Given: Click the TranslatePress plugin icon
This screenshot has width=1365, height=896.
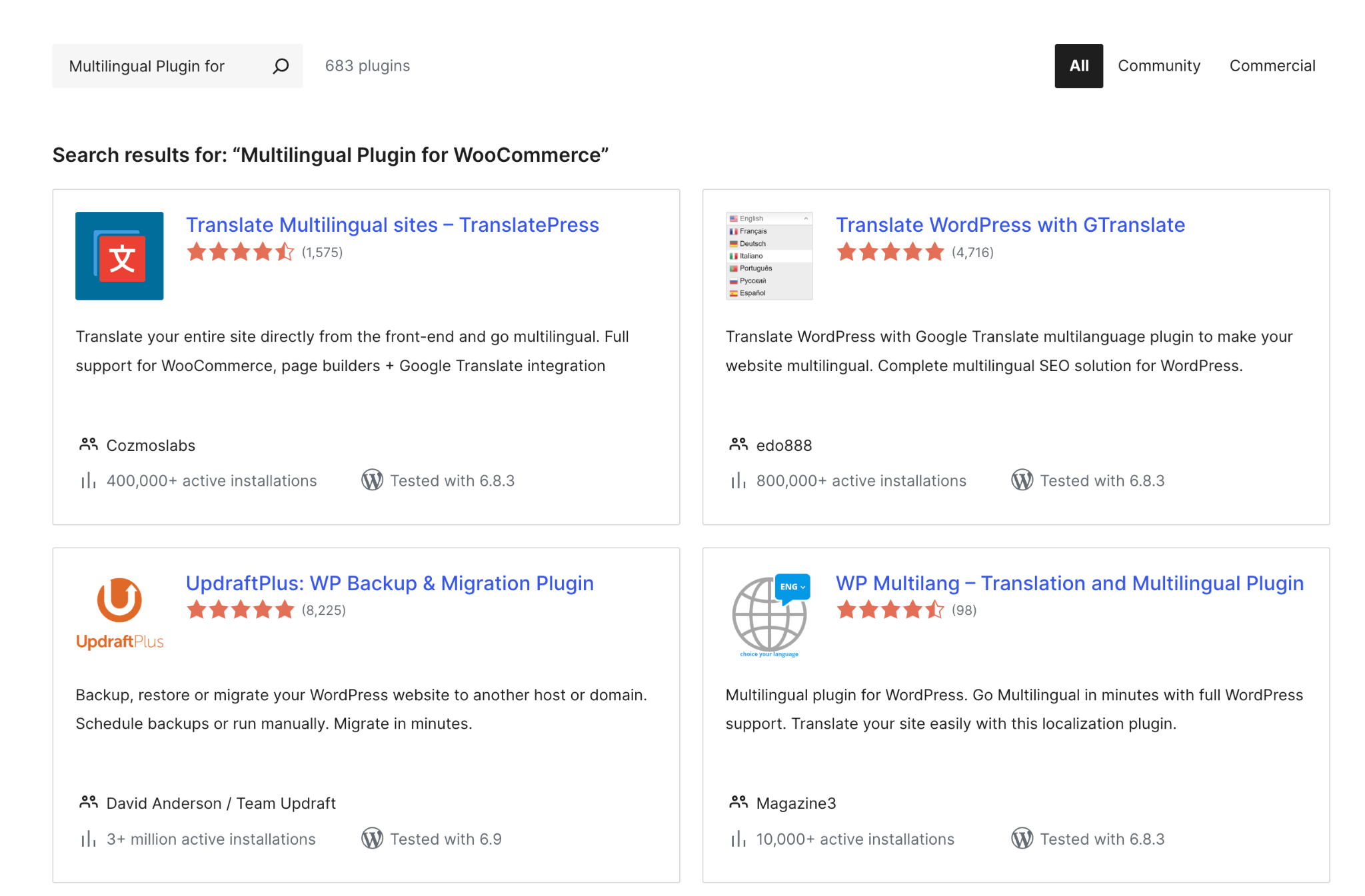Looking at the screenshot, I should click(x=119, y=256).
